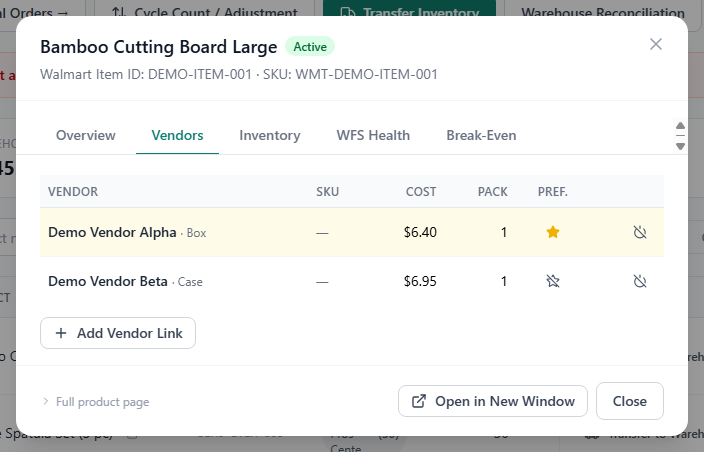Deactivate the Demo Vendor Alpha link
The image size is (704, 452).
[x=639, y=232]
